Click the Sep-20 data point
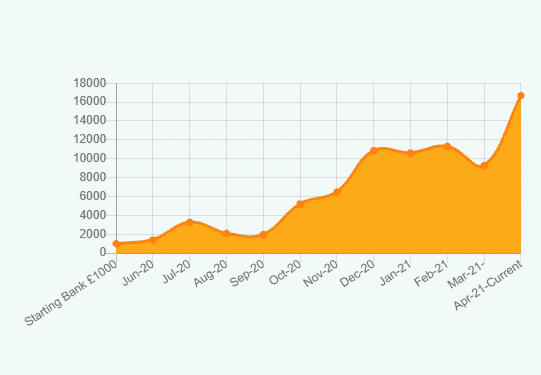This screenshot has height=375, width=541. pyautogui.click(x=263, y=235)
